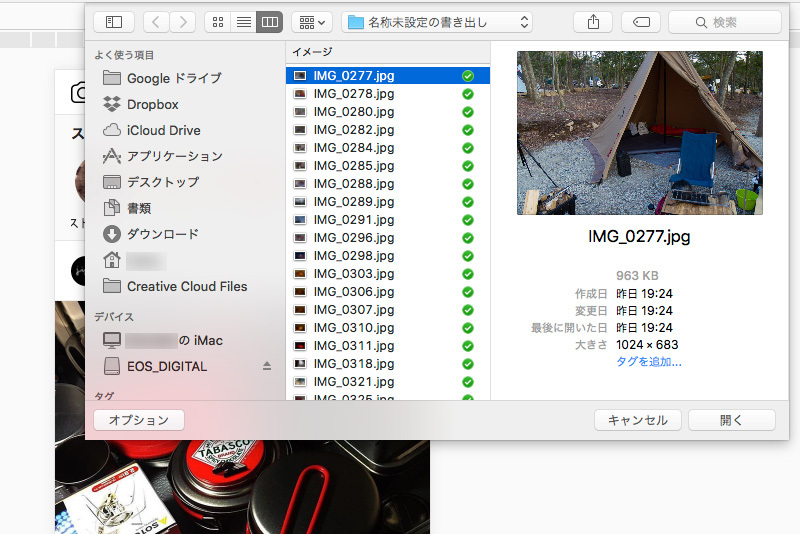The image size is (800, 534).
Task: Go back with the left chevron
Action: (x=156, y=22)
